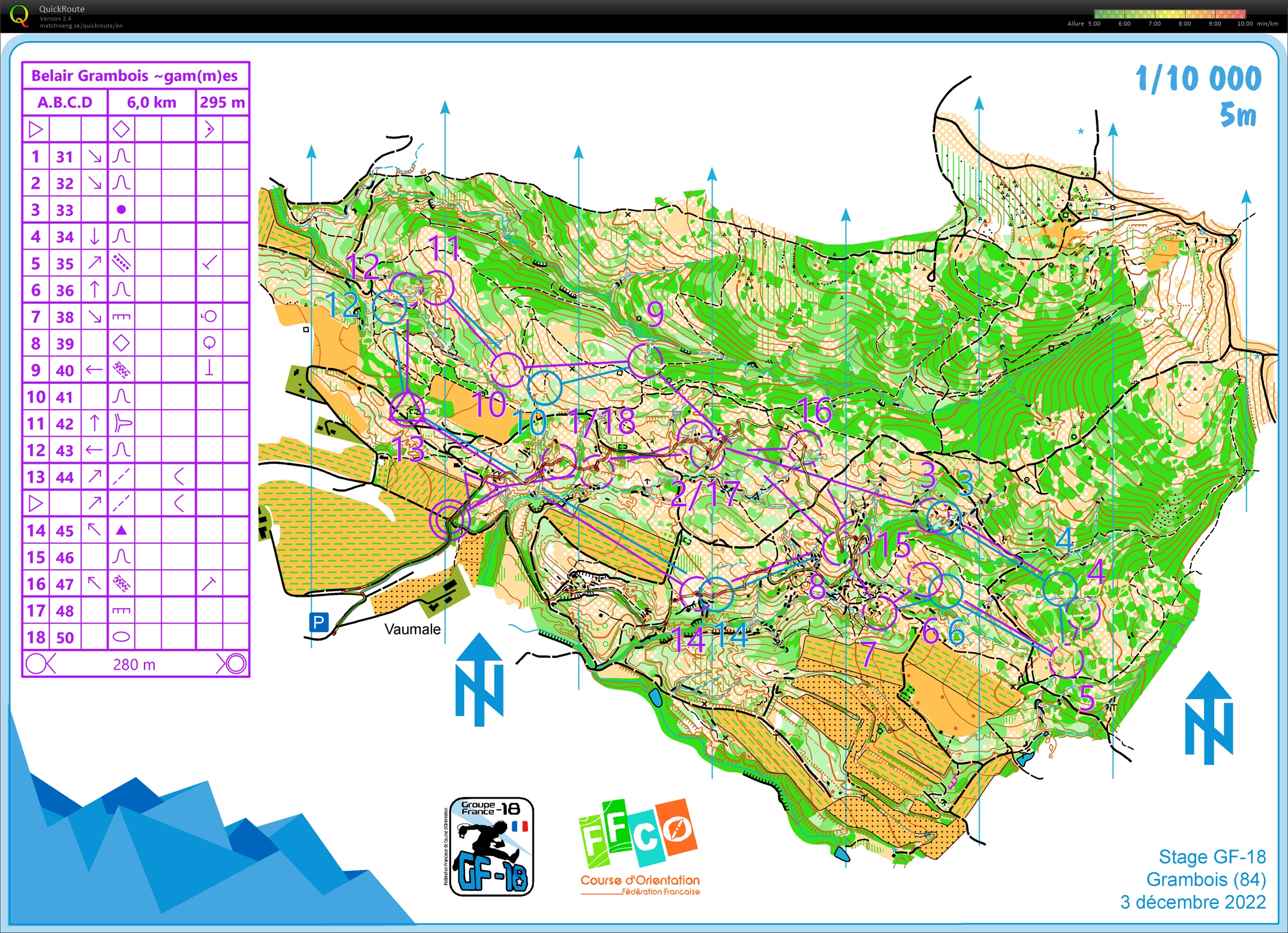Select the 5:00 pace scale label
The image size is (1288, 933).
click(1094, 24)
